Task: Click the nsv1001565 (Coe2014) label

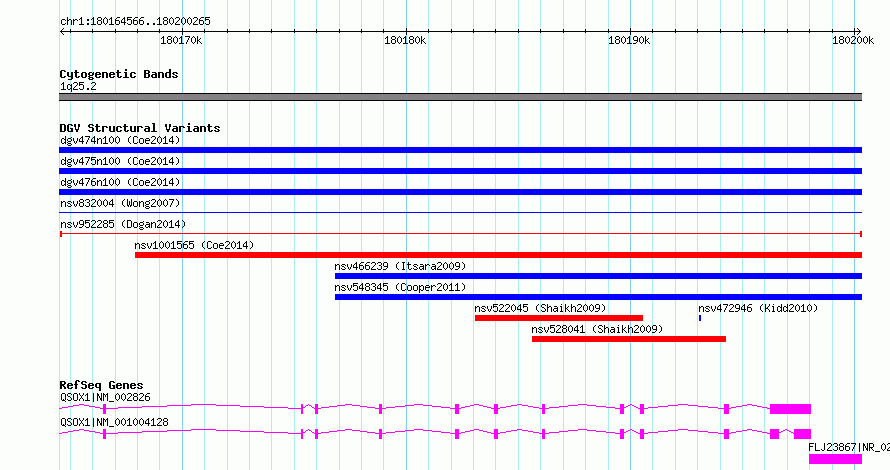Action: (194, 245)
